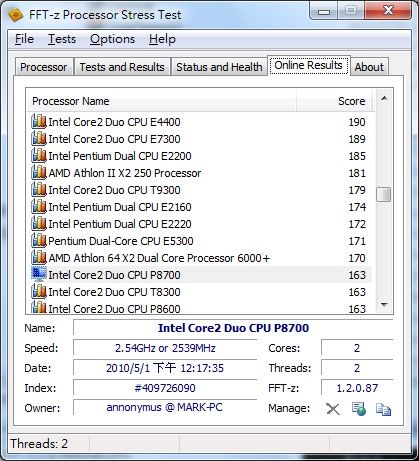
Task: Click the chart icon beside Pentium Dual E2200
Action: (39, 156)
